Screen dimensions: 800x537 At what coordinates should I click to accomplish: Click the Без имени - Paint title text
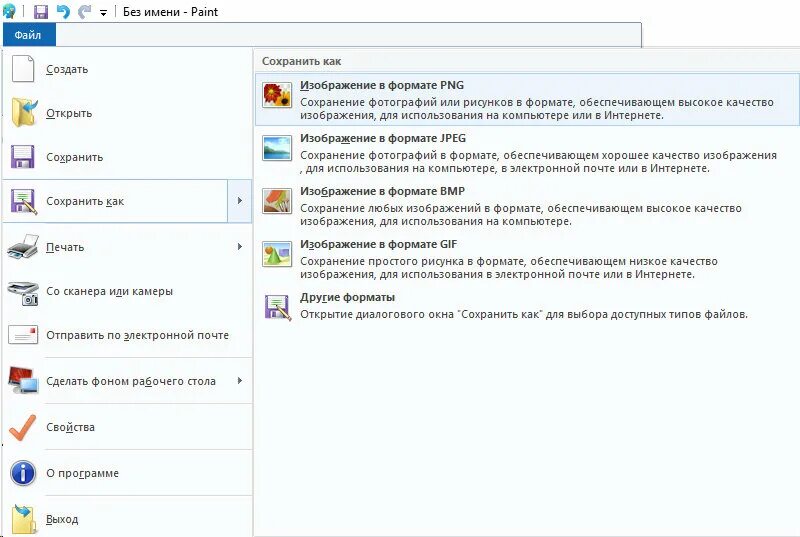pos(170,12)
